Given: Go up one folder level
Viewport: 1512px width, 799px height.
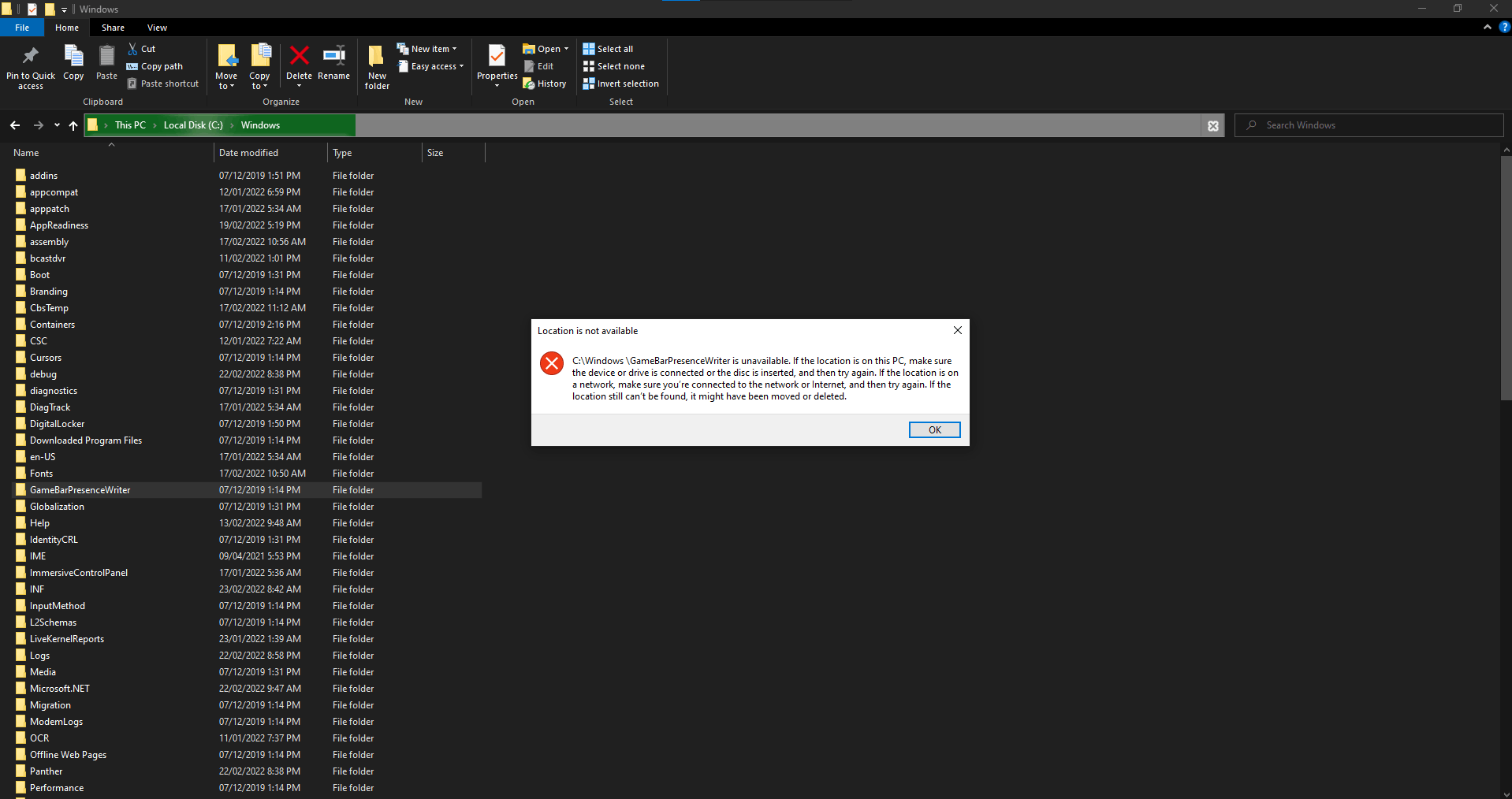Looking at the screenshot, I should (x=73, y=125).
